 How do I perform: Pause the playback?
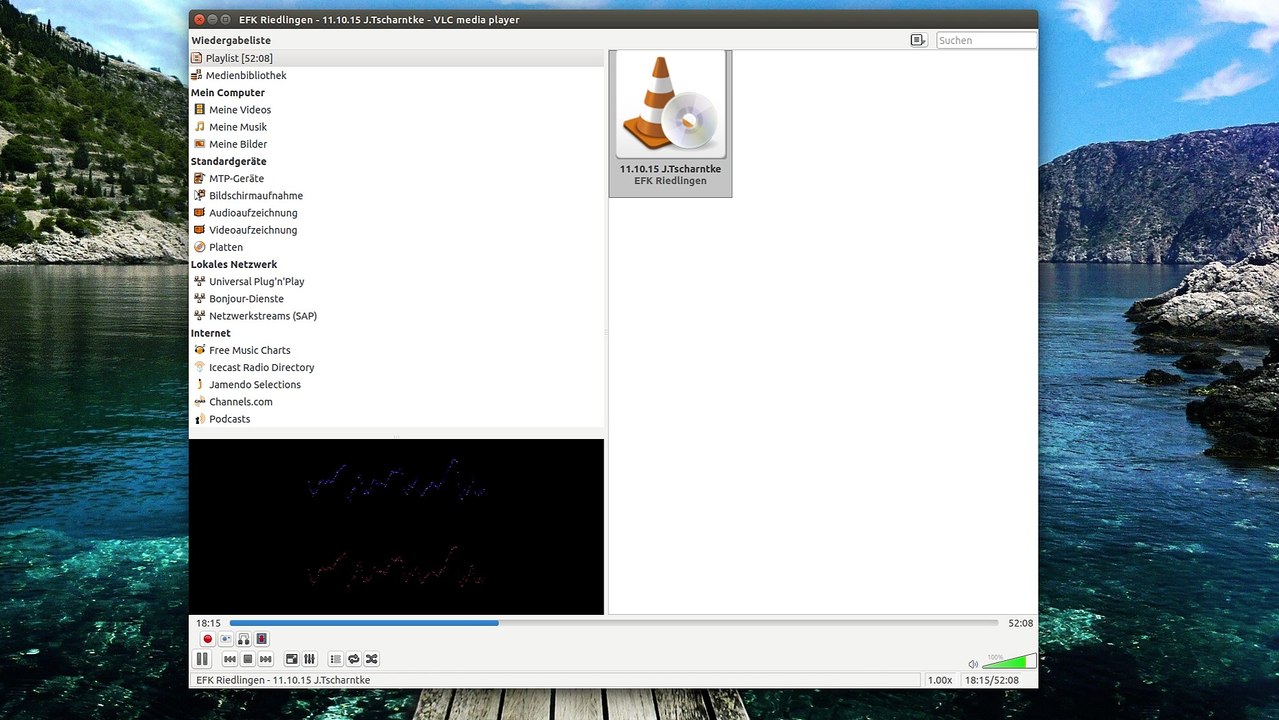(202, 659)
